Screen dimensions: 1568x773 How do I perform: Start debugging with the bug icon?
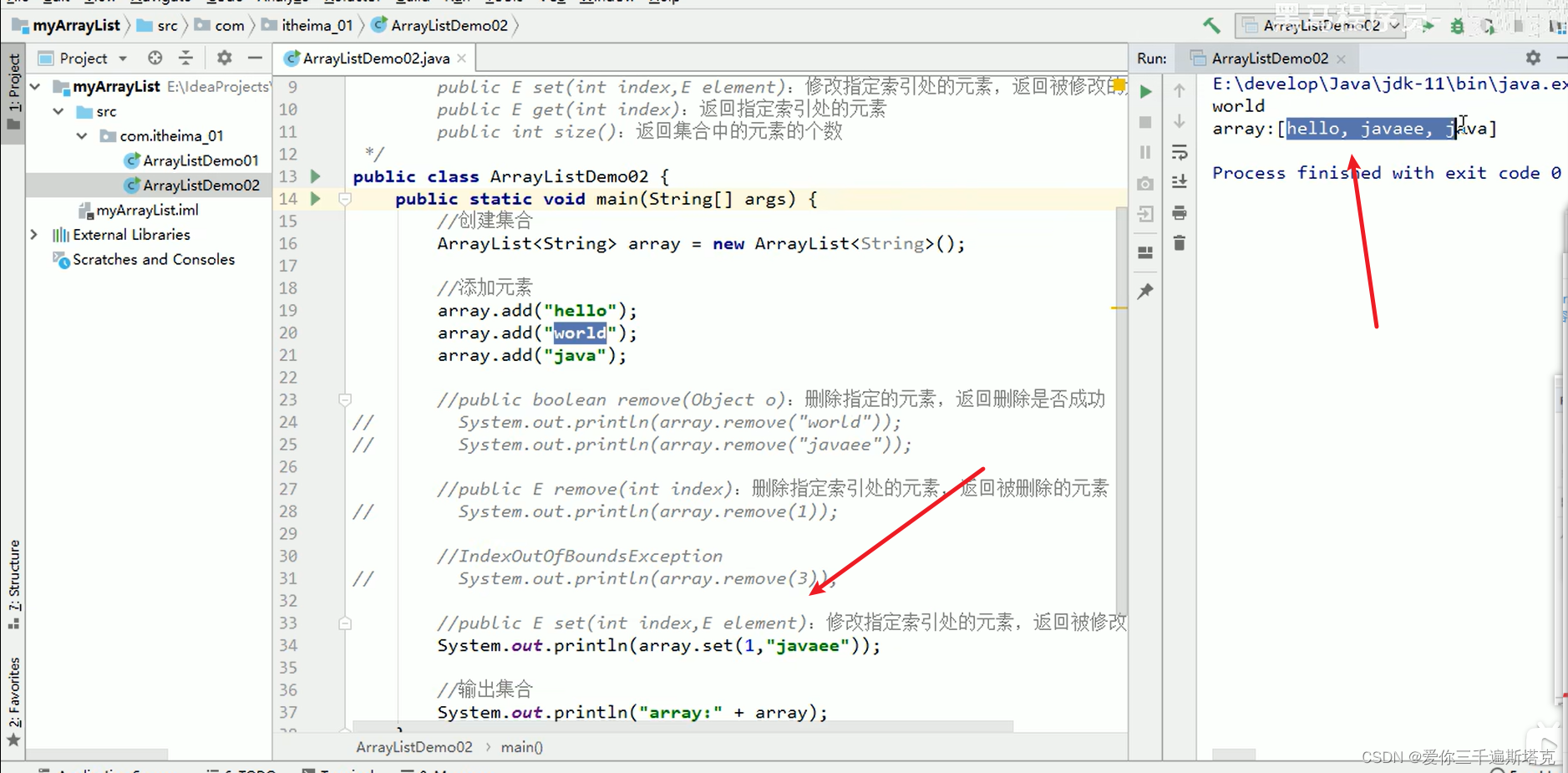(x=1457, y=26)
